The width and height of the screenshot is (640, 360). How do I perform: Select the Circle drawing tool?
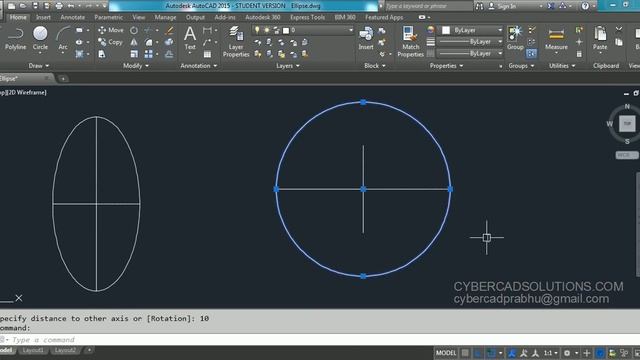[x=40, y=38]
